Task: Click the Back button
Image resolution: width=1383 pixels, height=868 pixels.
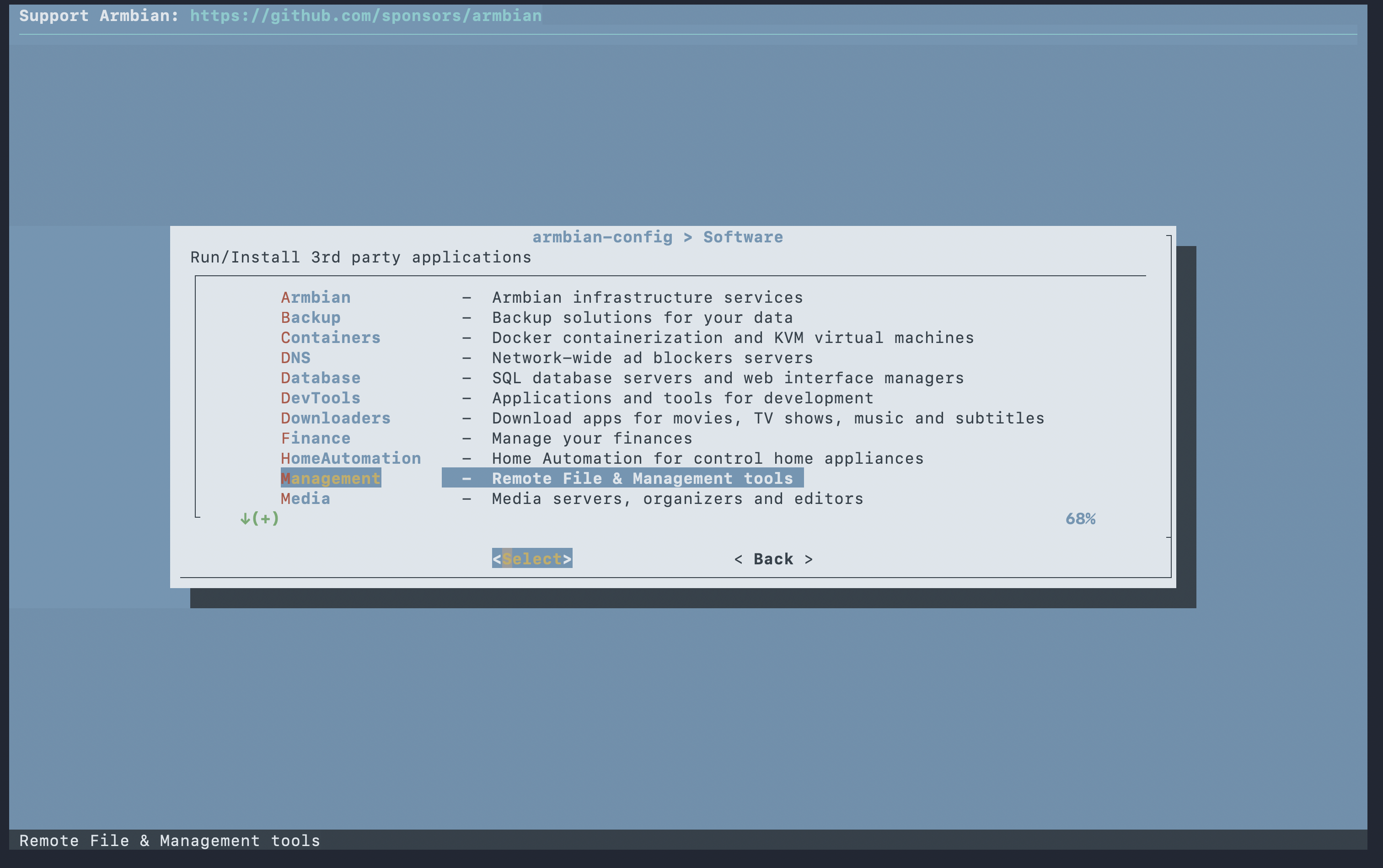Action: click(773, 559)
